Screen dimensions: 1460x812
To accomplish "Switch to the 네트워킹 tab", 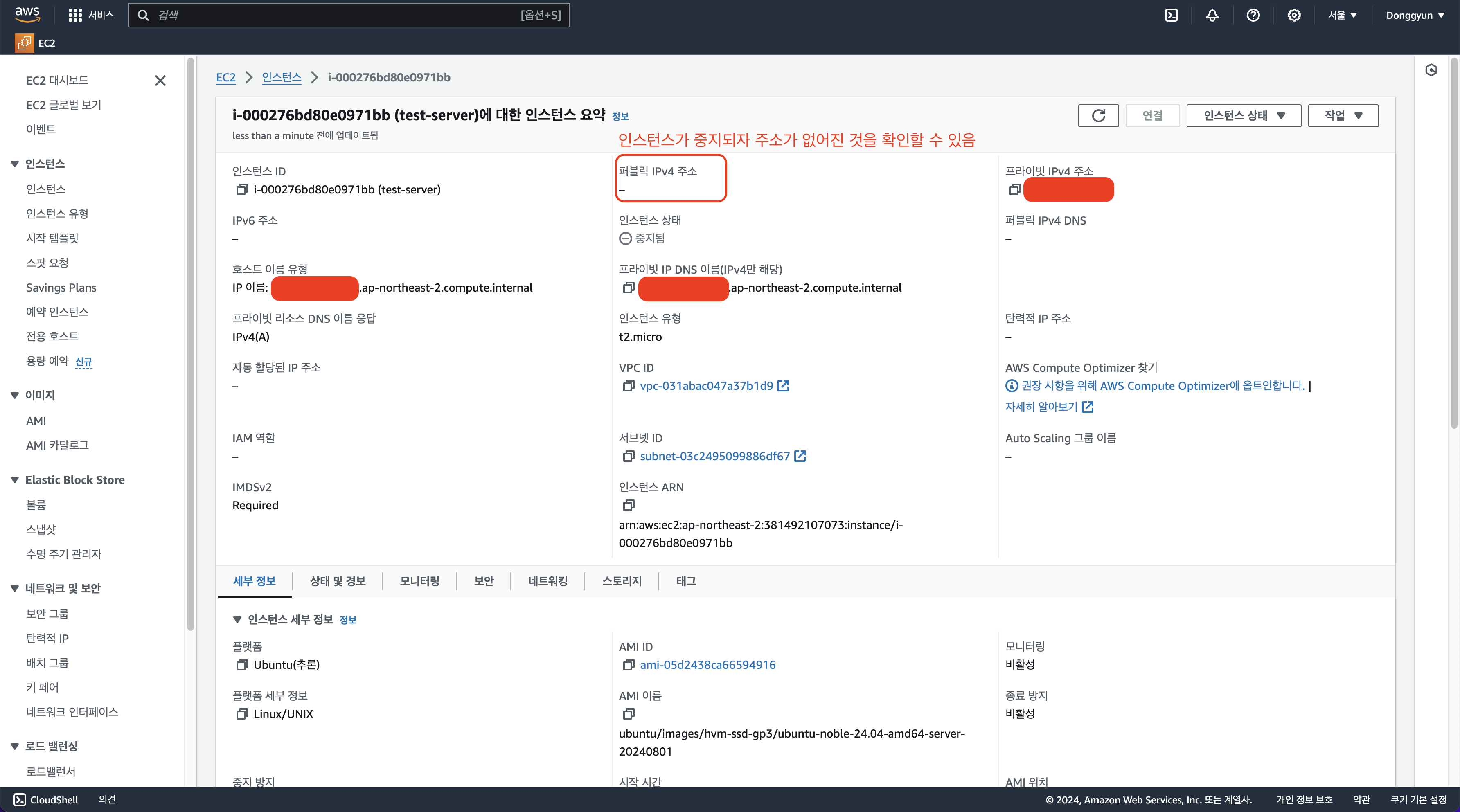I will [547, 581].
